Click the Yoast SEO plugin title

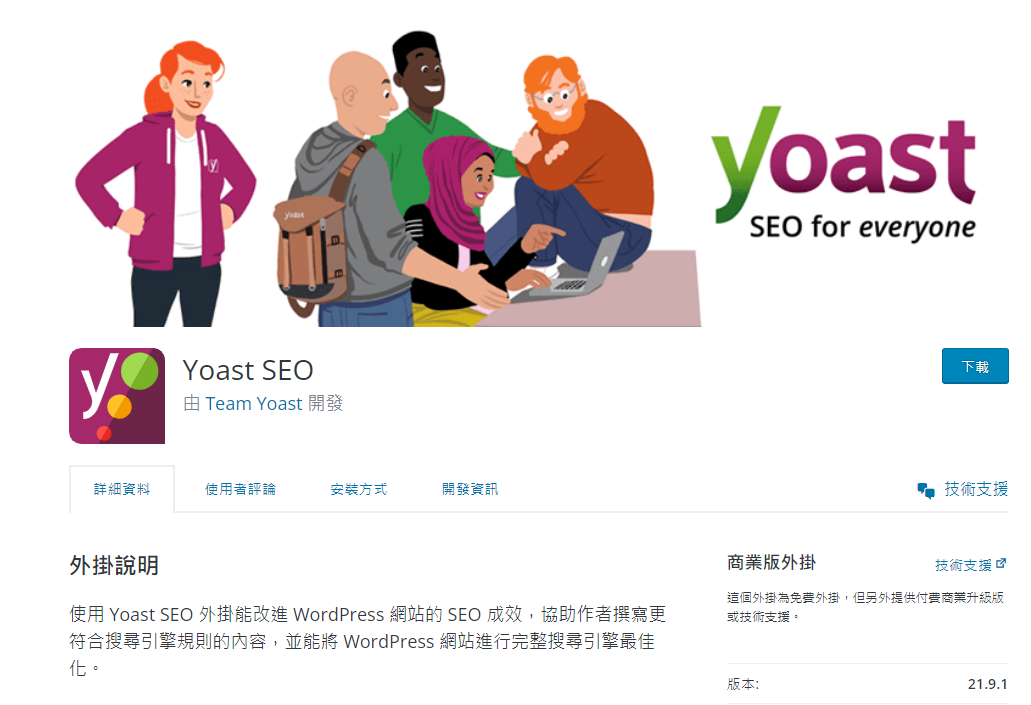(x=248, y=370)
